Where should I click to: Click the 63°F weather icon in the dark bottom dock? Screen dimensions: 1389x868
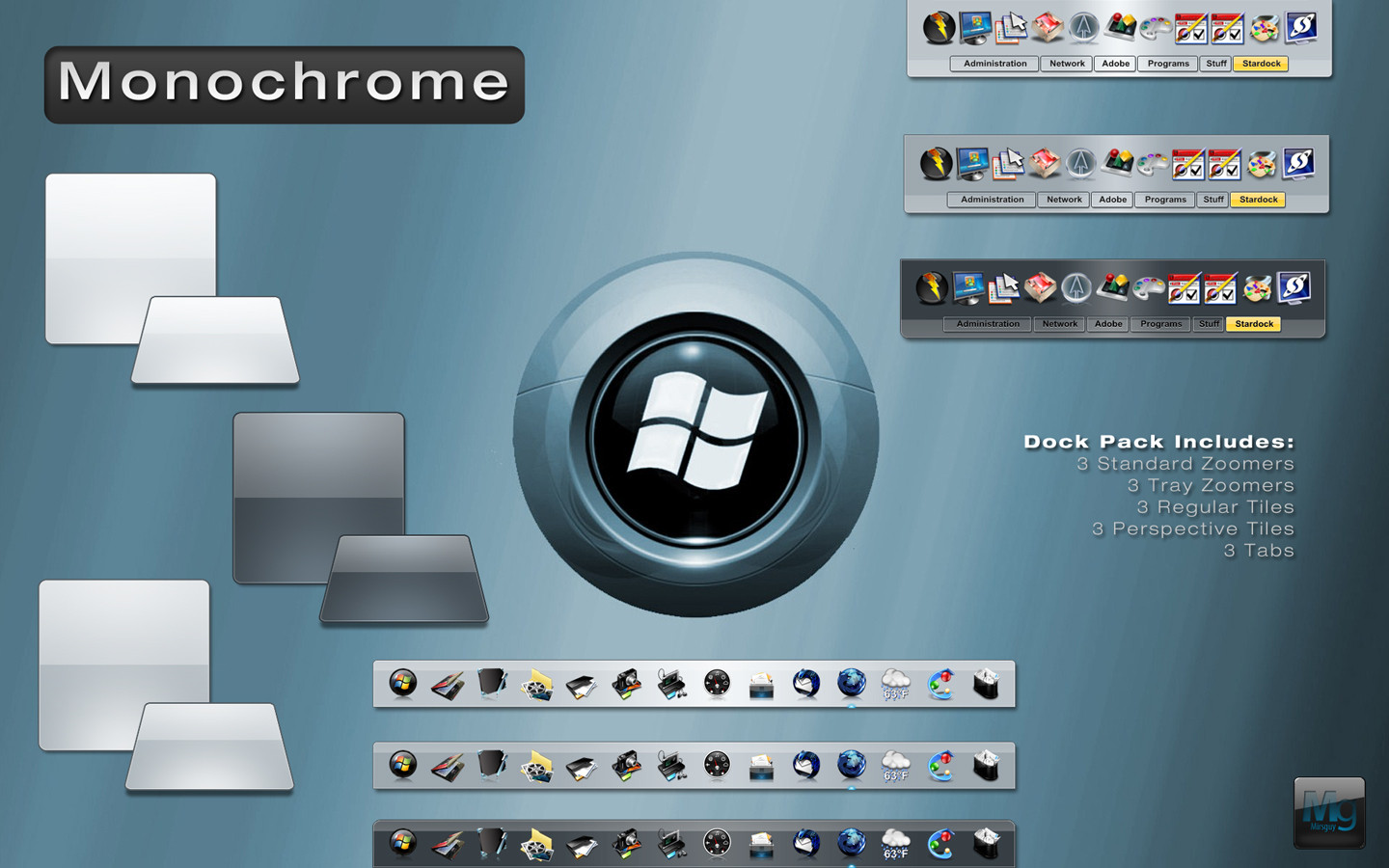tap(895, 845)
